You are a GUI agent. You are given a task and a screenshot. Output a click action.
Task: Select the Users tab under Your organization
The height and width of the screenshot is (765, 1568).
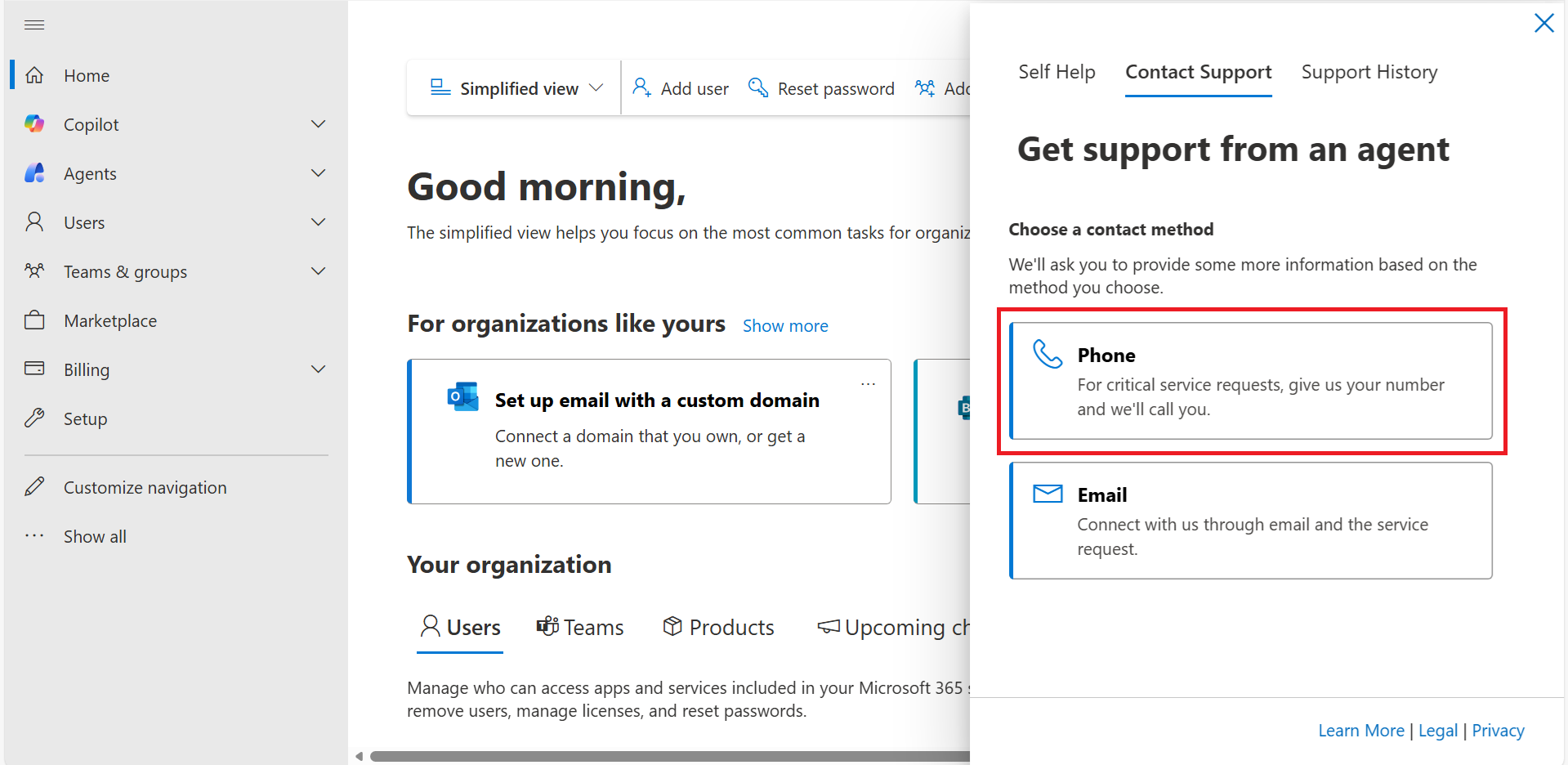point(460,627)
